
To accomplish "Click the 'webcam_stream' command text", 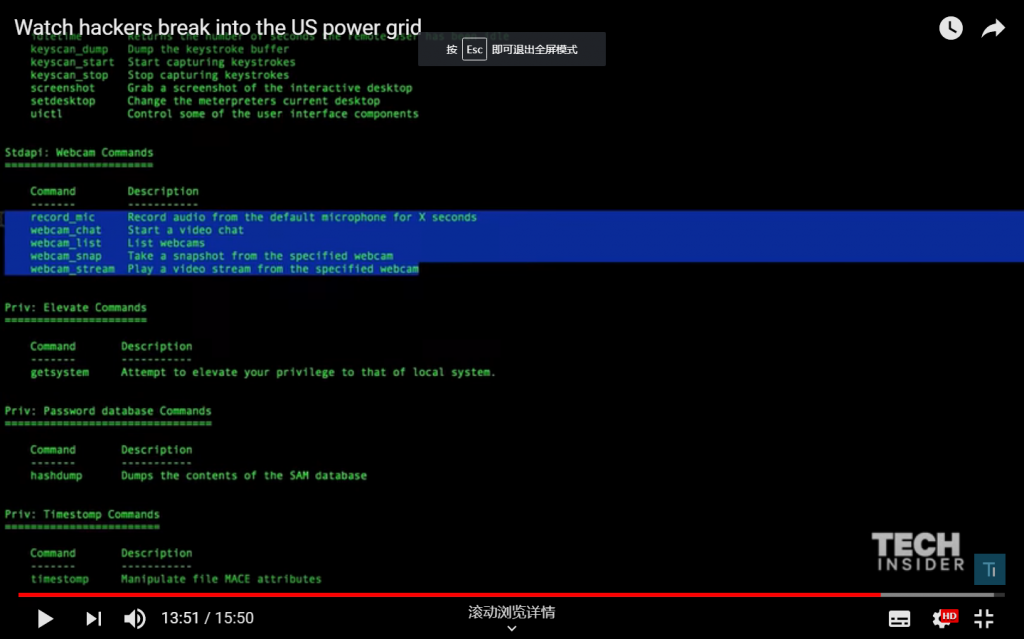I will 72,269.
